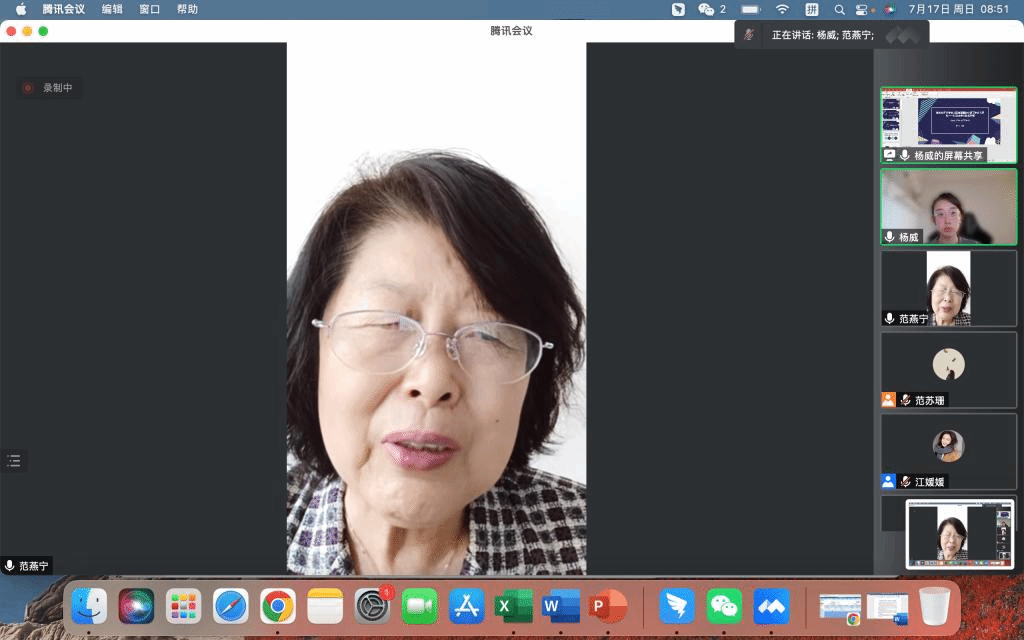This screenshot has height=640, width=1024.
Task: Select 范苏珊's participant tile
Action: pos(948,370)
